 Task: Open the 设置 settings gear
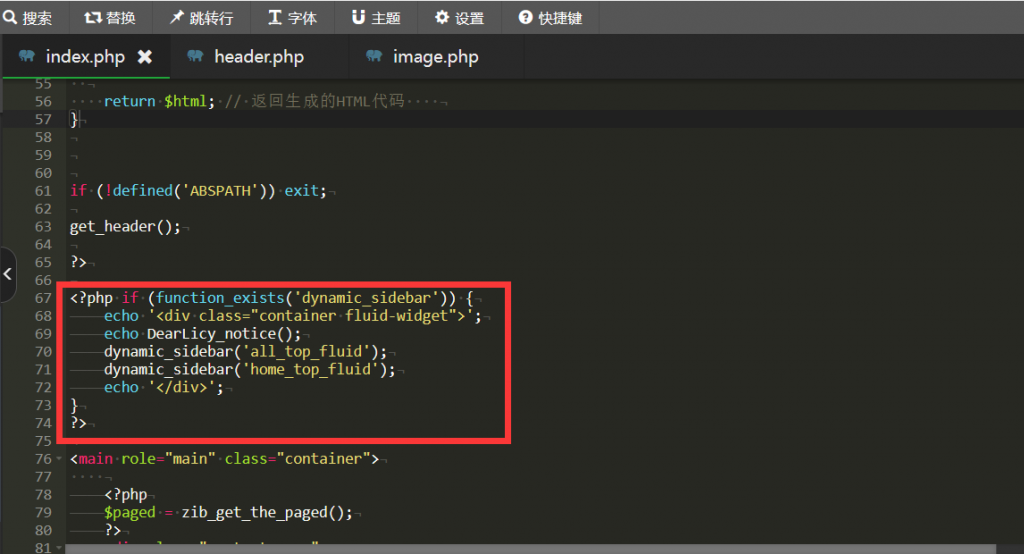[459, 18]
